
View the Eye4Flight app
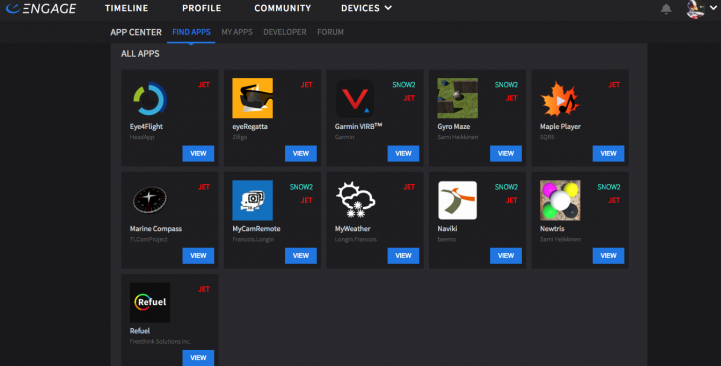click(198, 154)
